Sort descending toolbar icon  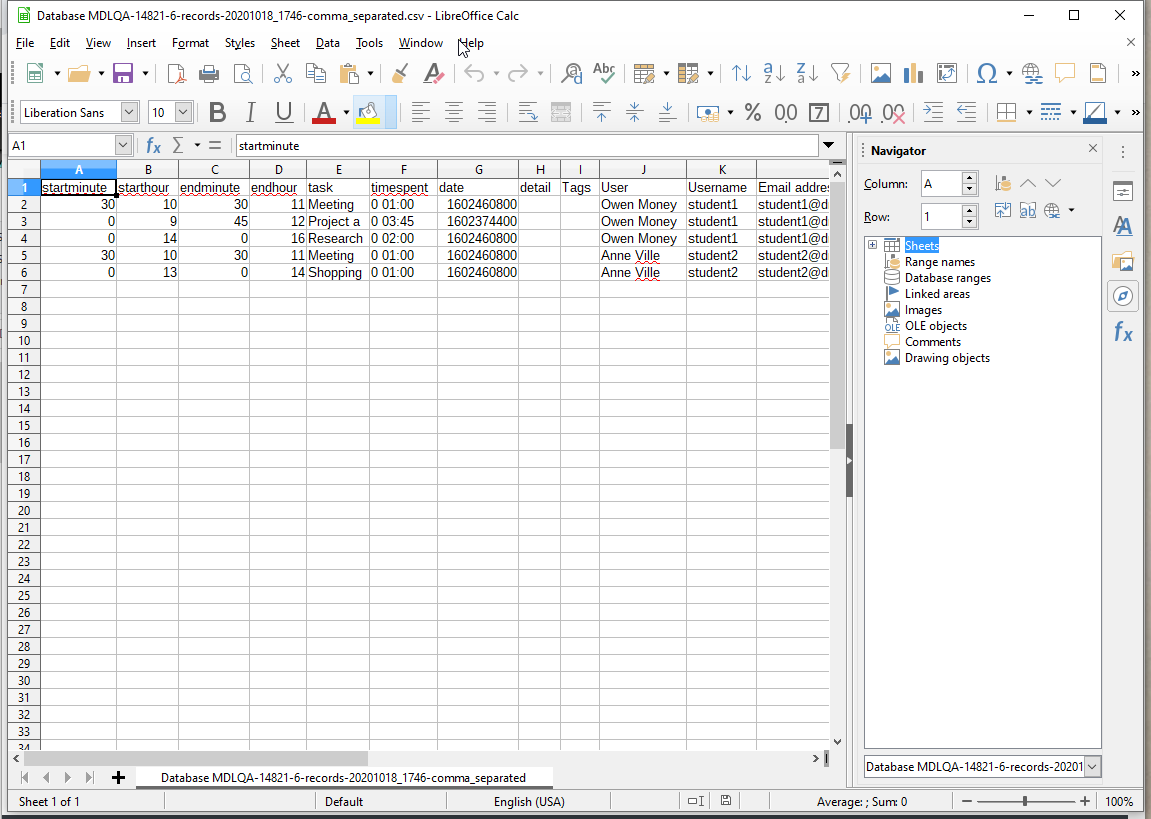807,73
